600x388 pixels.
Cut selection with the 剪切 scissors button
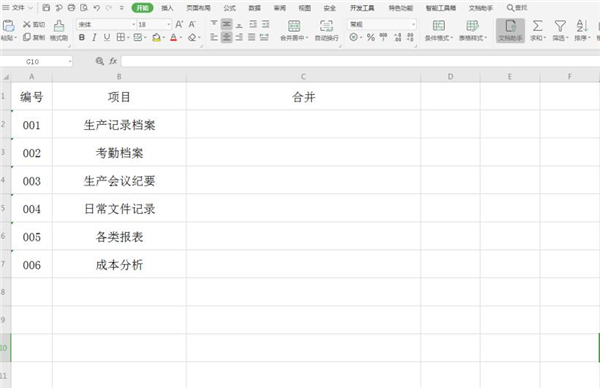[x=34, y=24]
